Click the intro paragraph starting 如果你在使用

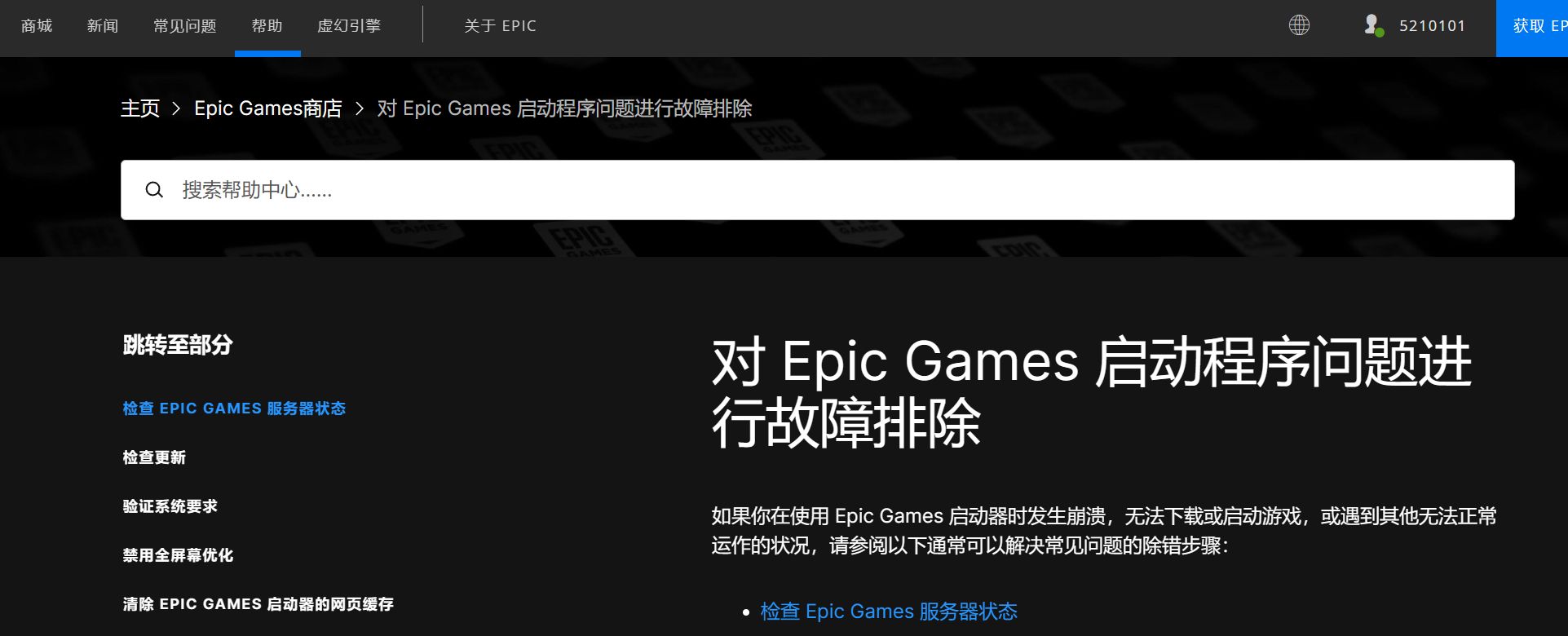1104,531
